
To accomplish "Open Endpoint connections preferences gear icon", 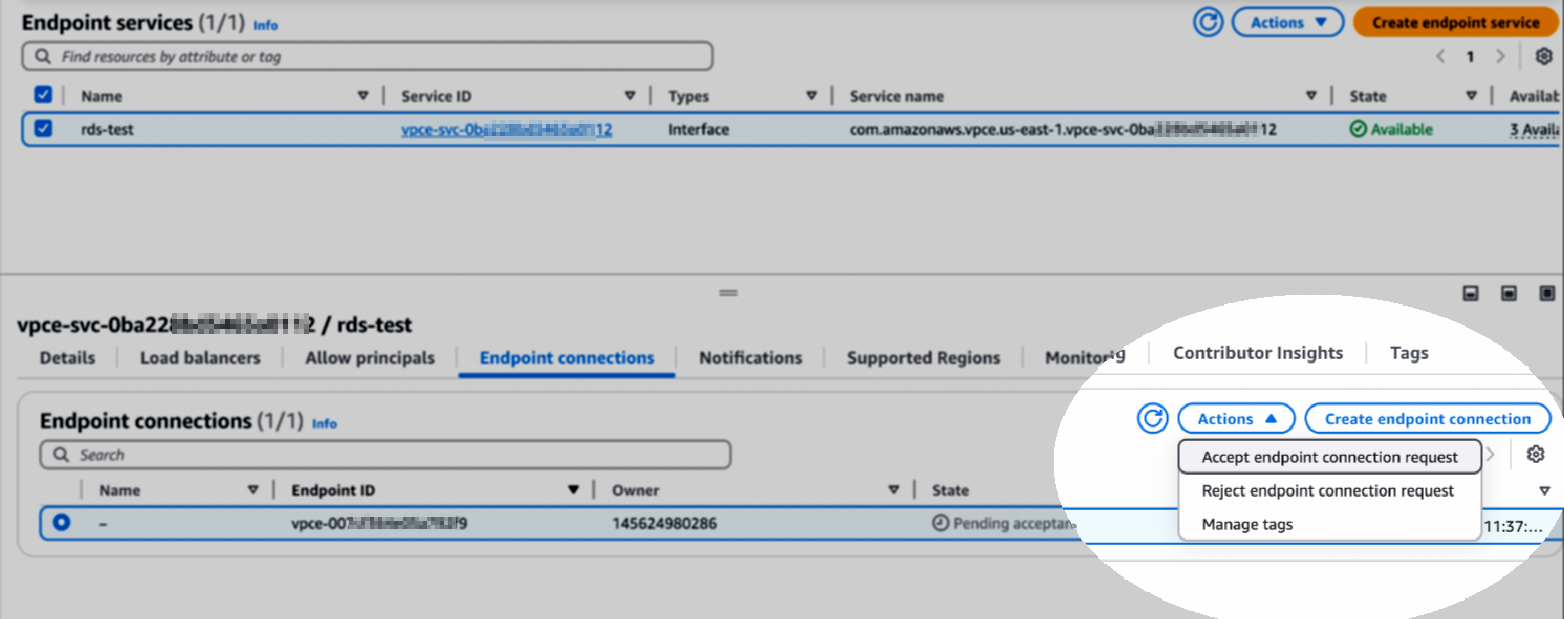I will point(1535,455).
